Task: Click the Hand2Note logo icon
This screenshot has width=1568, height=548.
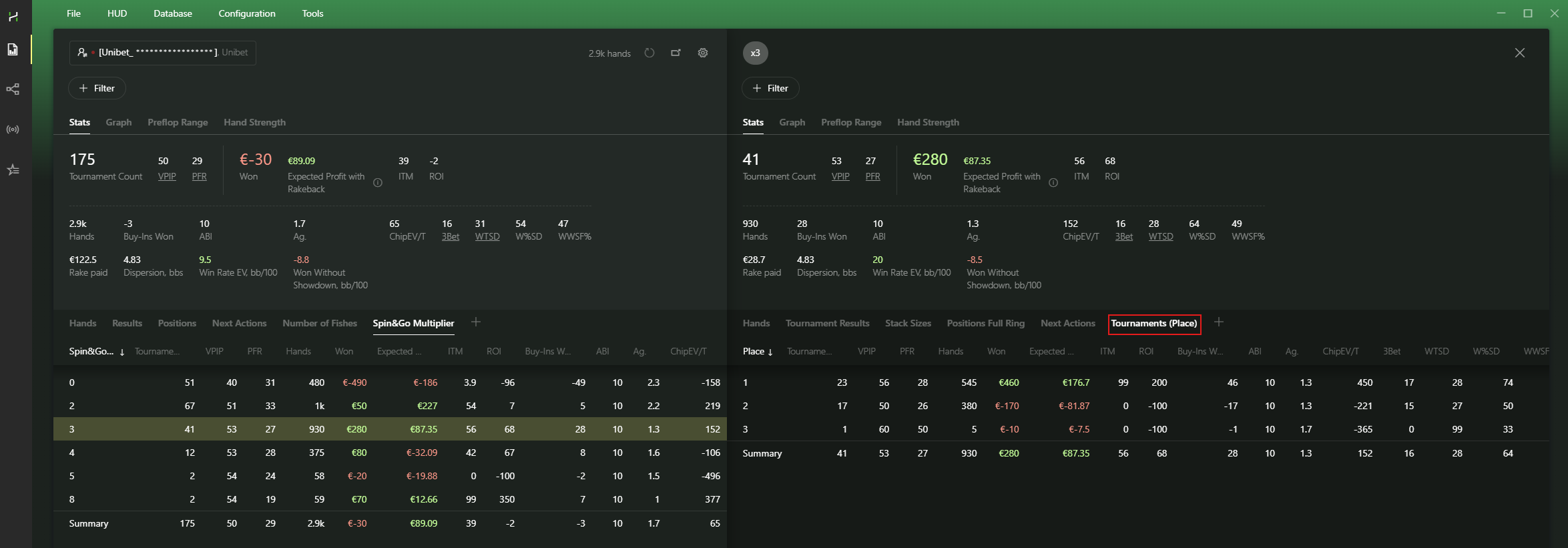Action: [13, 16]
